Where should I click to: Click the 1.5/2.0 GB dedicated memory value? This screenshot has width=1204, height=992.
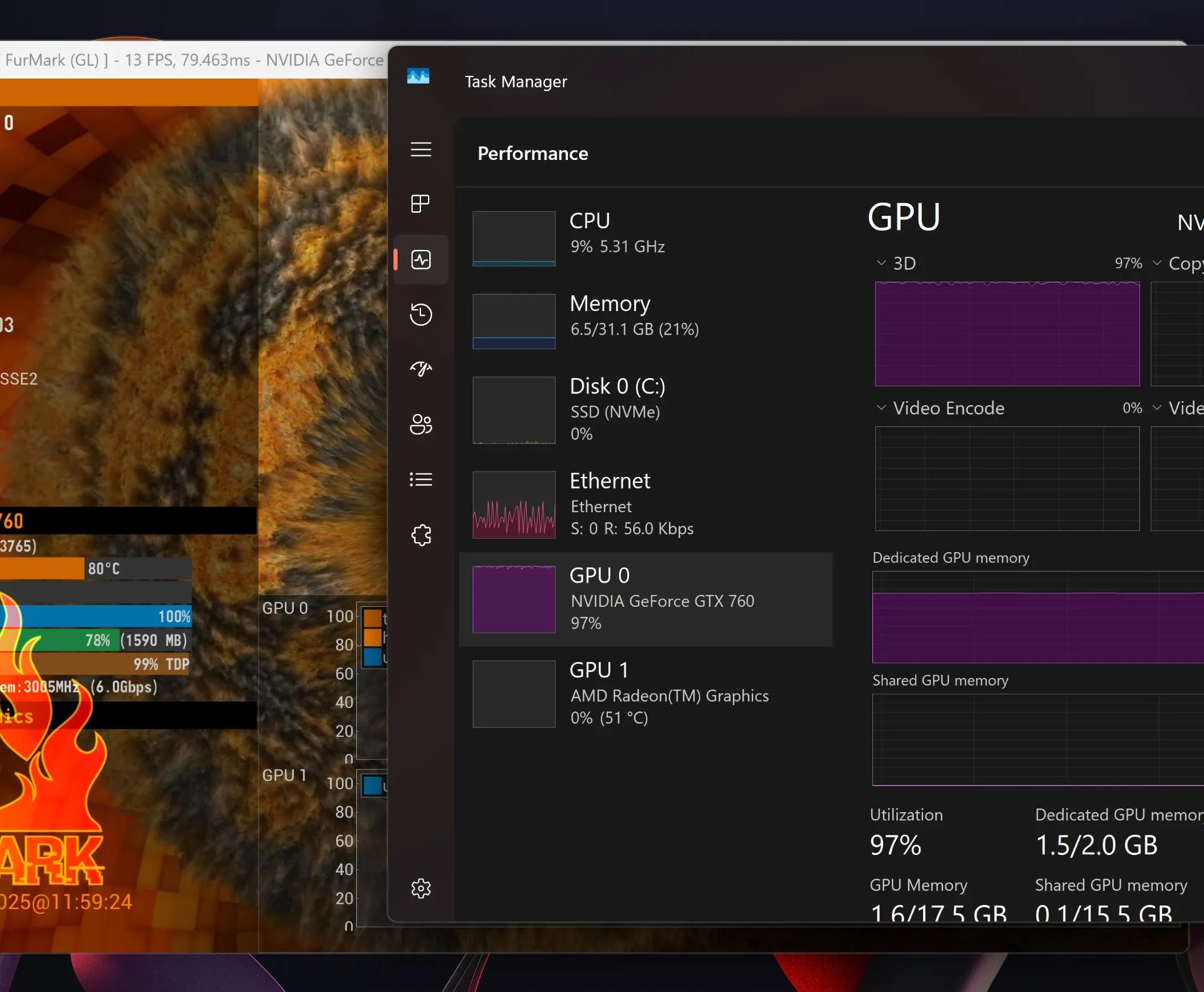(1096, 845)
